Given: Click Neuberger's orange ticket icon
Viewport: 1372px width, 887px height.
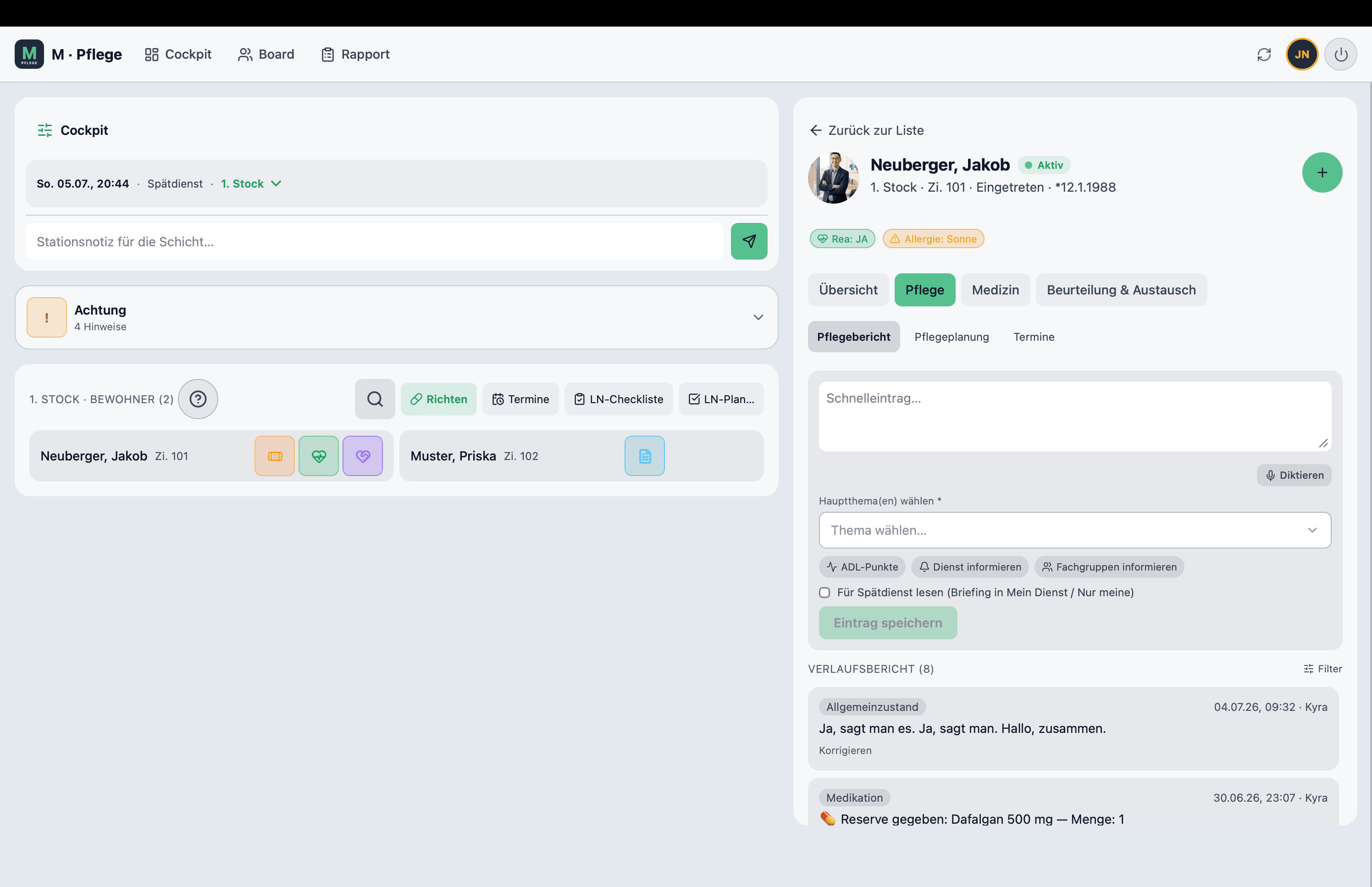Looking at the screenshot, I should [275, 456].
